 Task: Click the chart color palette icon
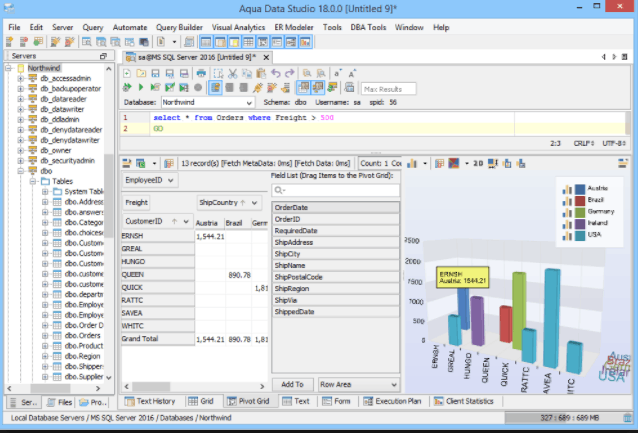coord(454,164)
